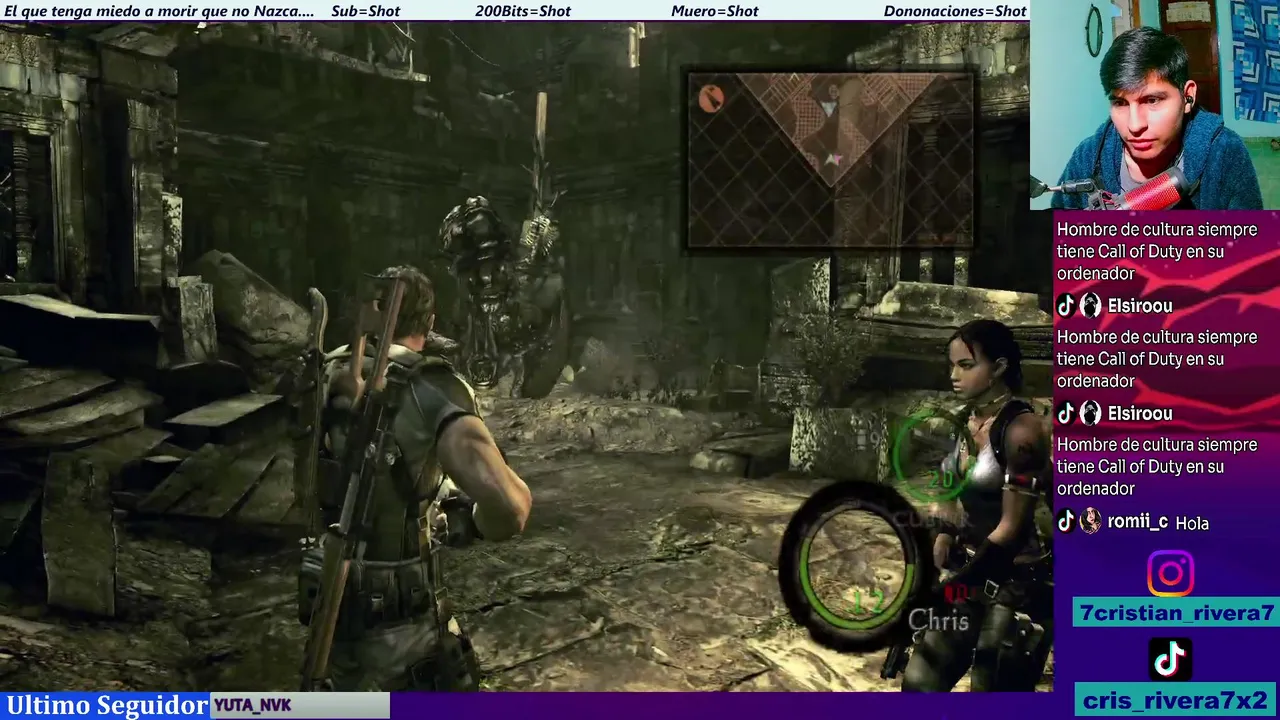Click "El que tenga miedo a morir" text
The width and height of the screenshot is (1280, 720).
click(x=111, y=11)
